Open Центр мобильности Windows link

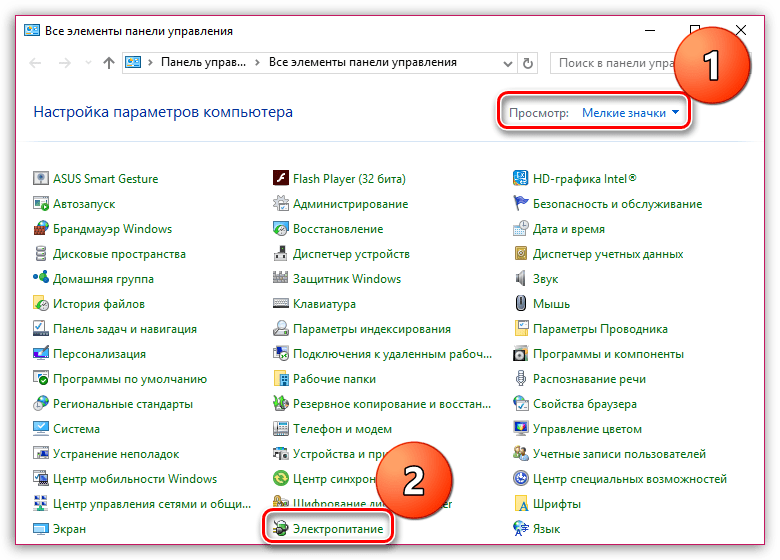tap(135, 479)
